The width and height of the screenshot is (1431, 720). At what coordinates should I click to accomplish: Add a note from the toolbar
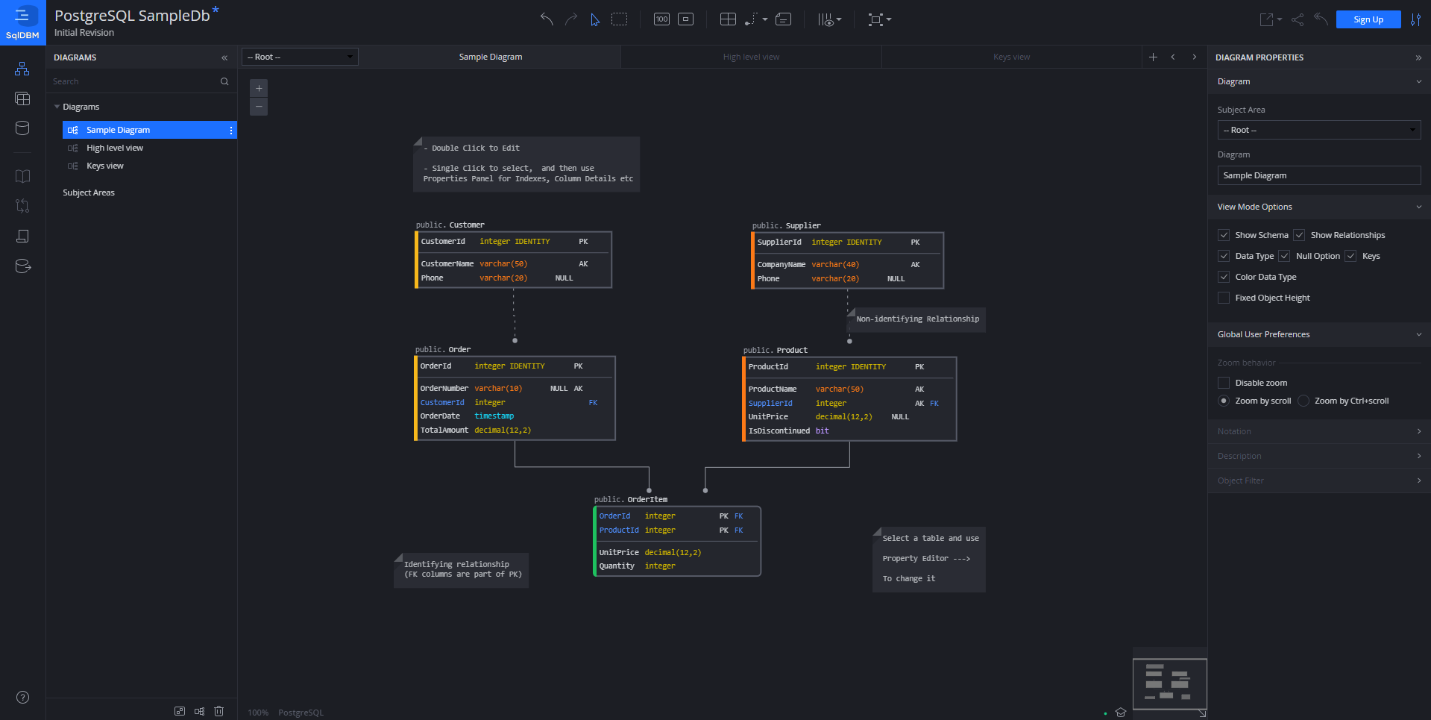[x=783, y=19]
